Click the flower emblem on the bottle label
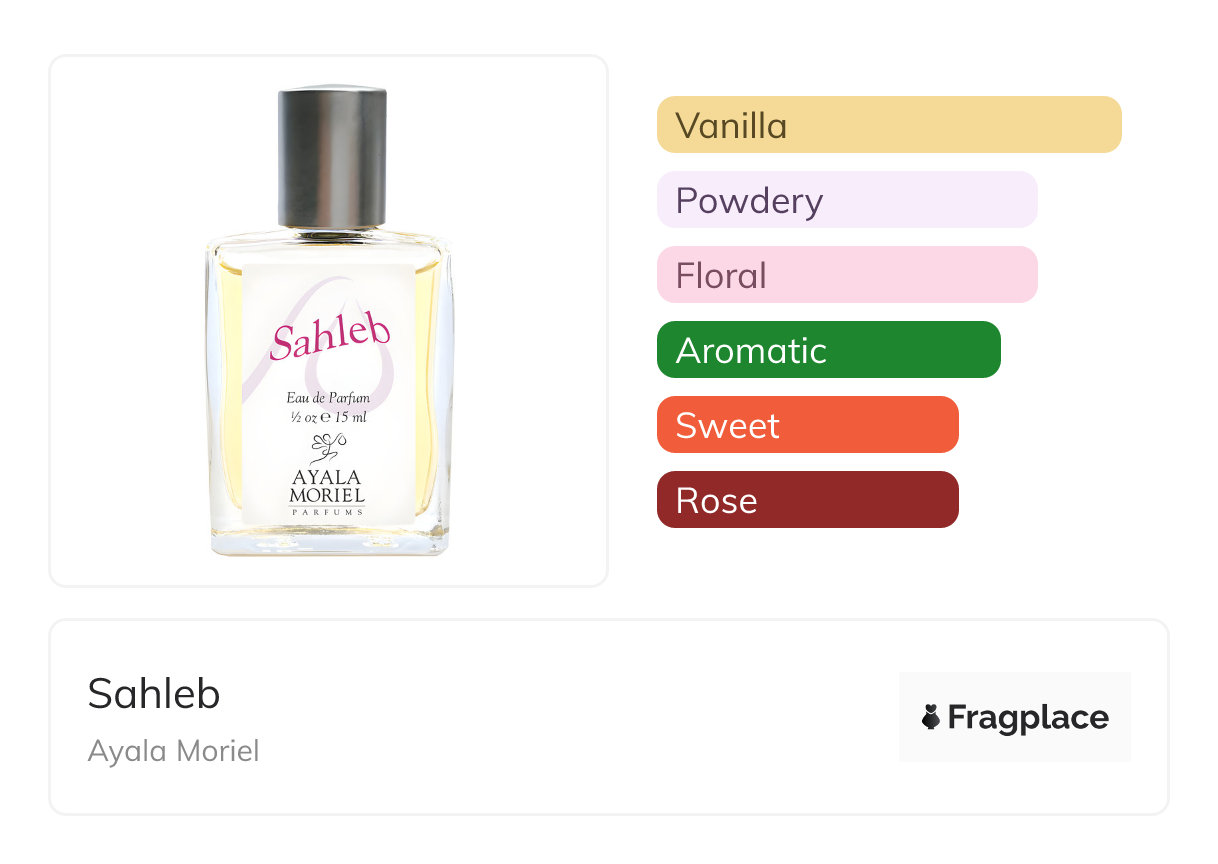Image resolution: width=1218 pixels, height=864 pixels. 328,447
